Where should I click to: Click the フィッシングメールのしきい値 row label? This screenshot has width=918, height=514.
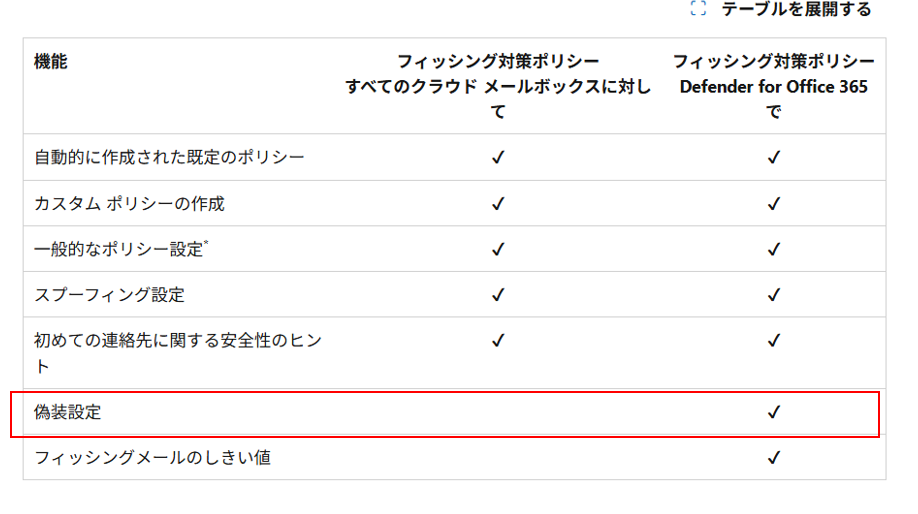tap(152, 458)
